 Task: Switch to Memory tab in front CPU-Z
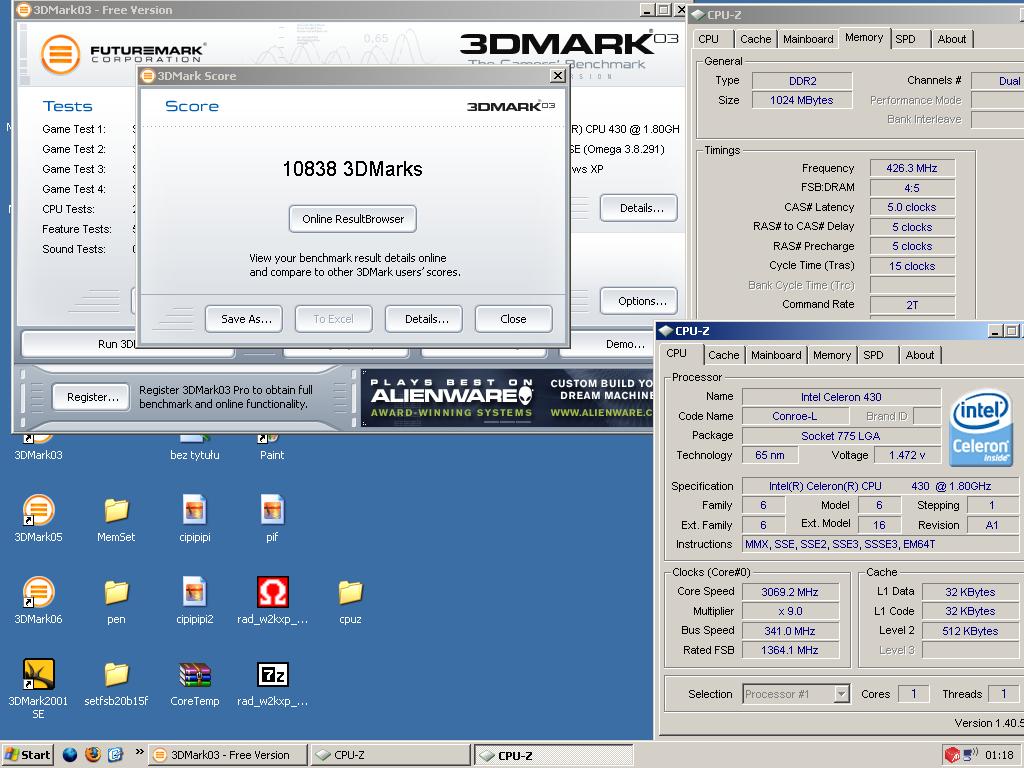(x=831, y=355)
